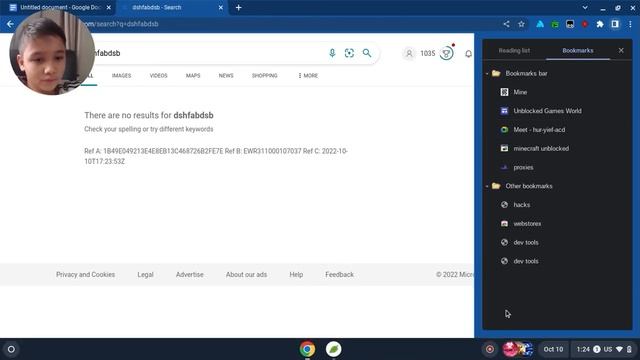Image resolution: width=640 pixels, height=360 pixels.
Task: Open the red circle extension icon
Action: click(585, 24)
